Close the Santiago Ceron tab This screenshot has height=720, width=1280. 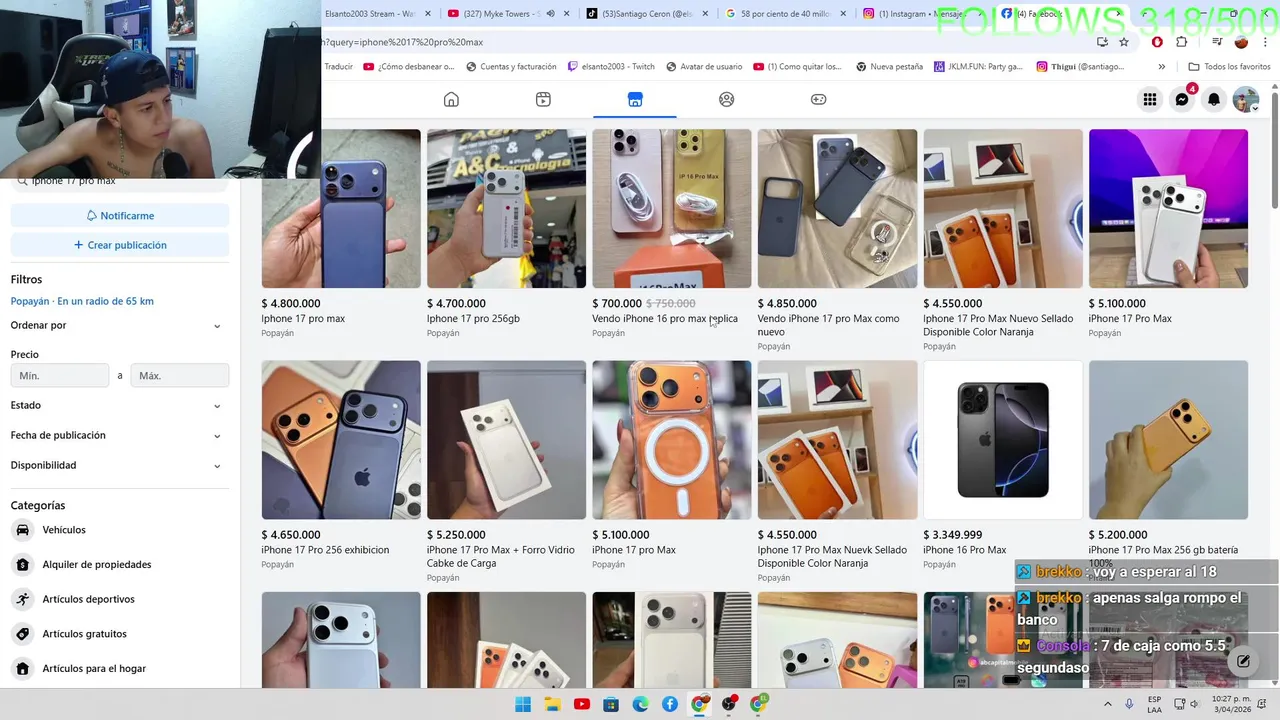pyautogui.click(x=704, y=14)
